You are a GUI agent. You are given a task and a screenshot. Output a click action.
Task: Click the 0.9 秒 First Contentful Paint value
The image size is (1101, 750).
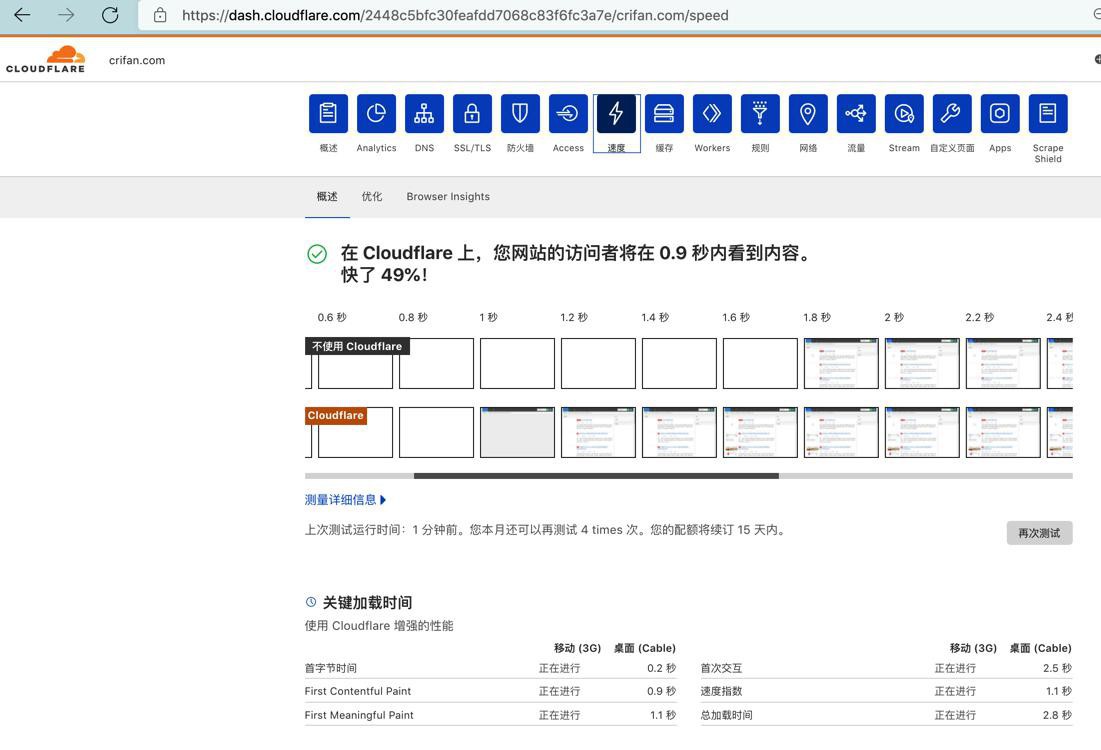click(x=661, y=691)
